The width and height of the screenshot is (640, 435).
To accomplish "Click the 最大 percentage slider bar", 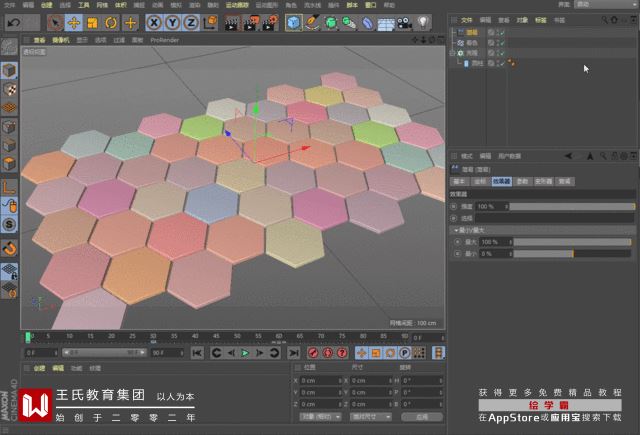I will (x=574, y=242).
